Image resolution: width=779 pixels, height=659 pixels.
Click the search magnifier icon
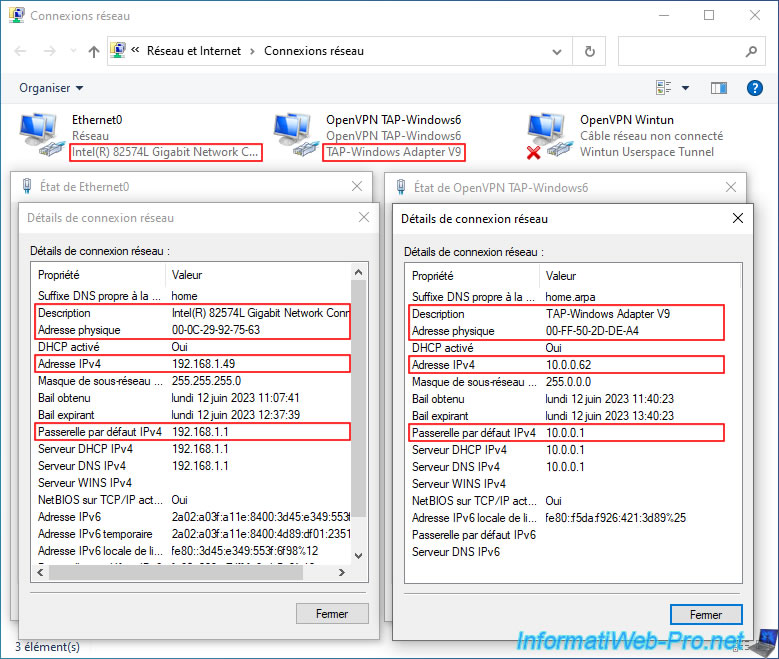tap(751, 51)
